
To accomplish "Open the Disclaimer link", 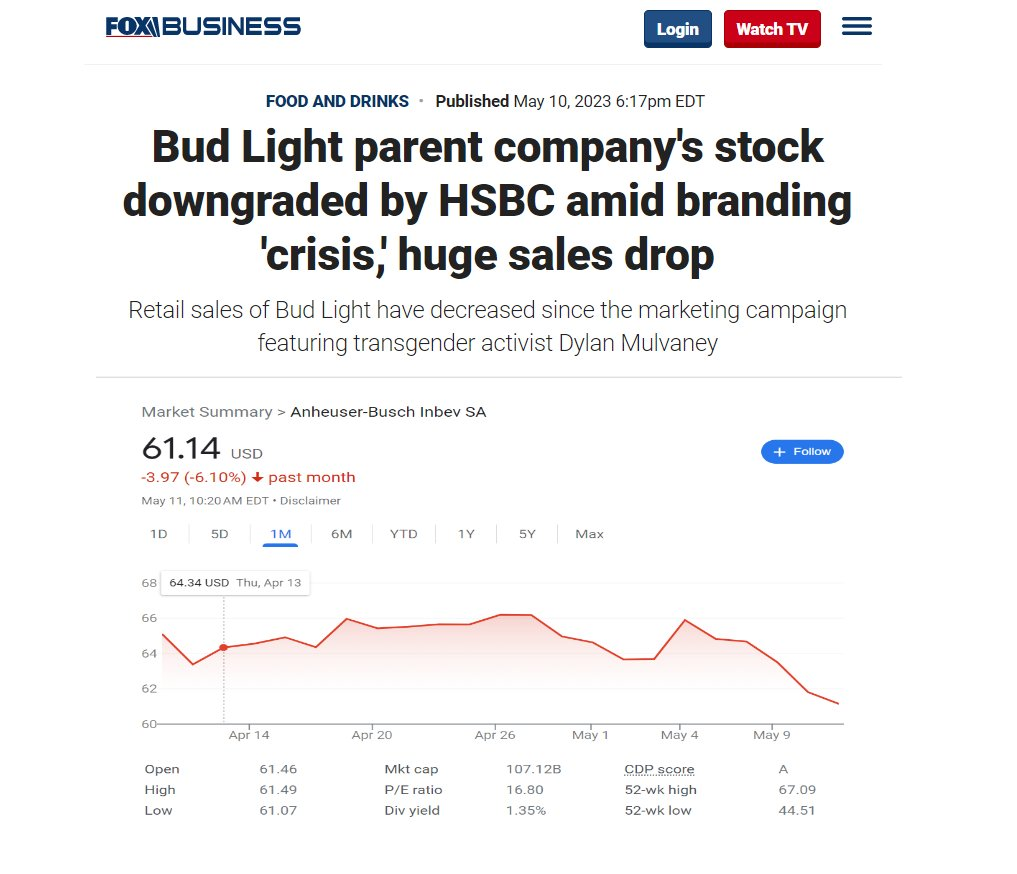I will click(x=310, y=501).
